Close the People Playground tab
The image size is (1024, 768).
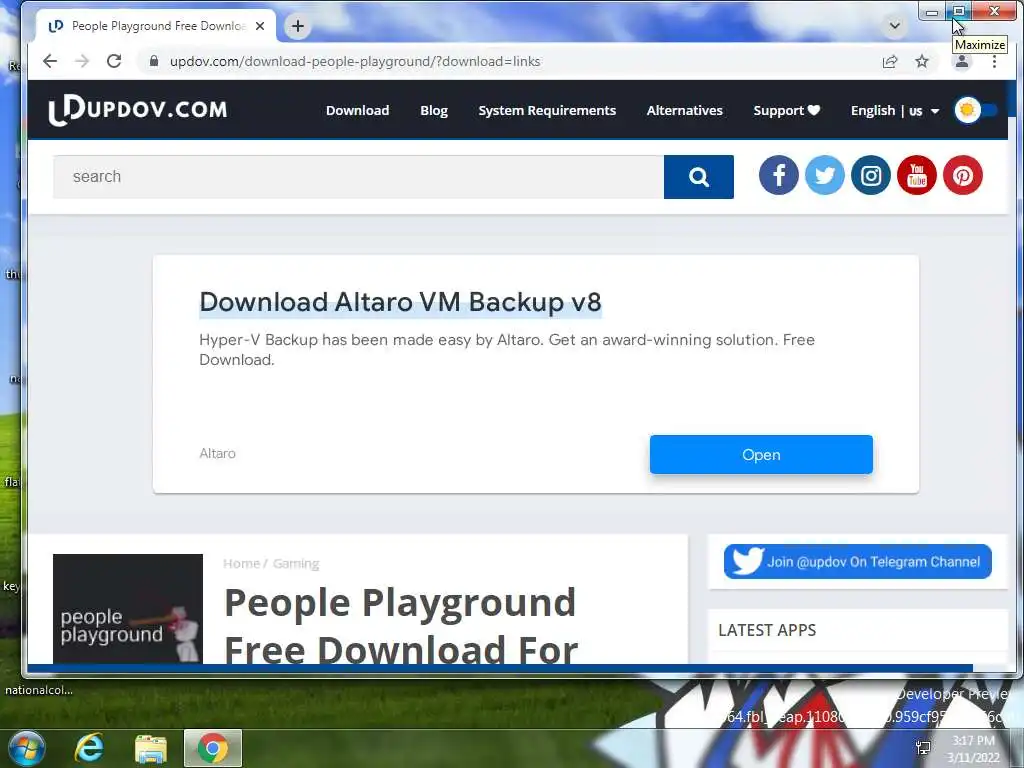coord(260,26)
